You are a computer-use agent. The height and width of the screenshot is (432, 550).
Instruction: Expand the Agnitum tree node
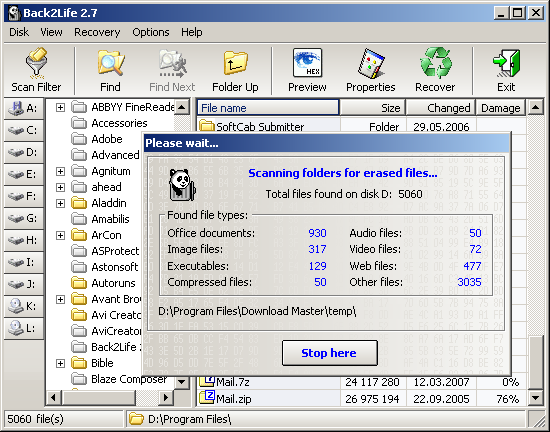60,171
